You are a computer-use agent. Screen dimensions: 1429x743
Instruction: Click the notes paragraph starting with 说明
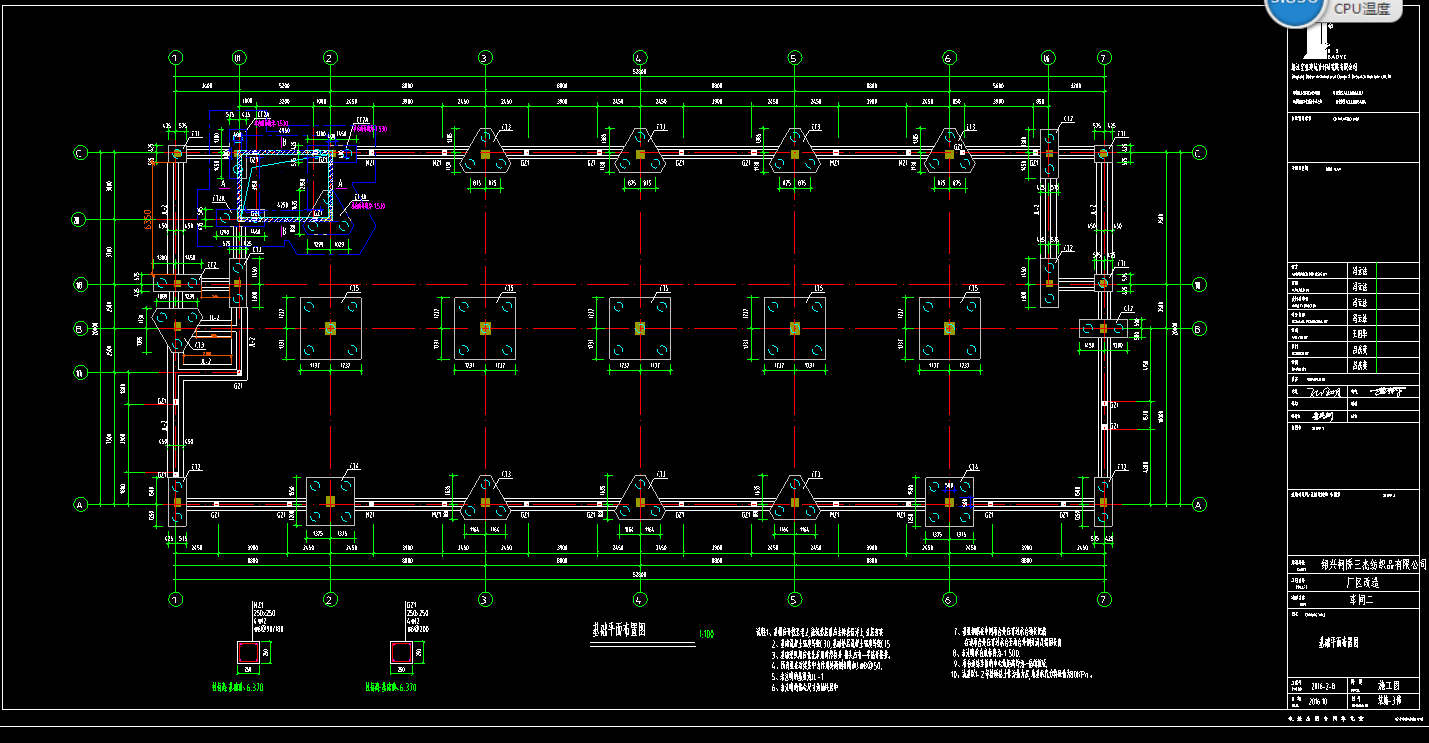click(x=824, y=660)
